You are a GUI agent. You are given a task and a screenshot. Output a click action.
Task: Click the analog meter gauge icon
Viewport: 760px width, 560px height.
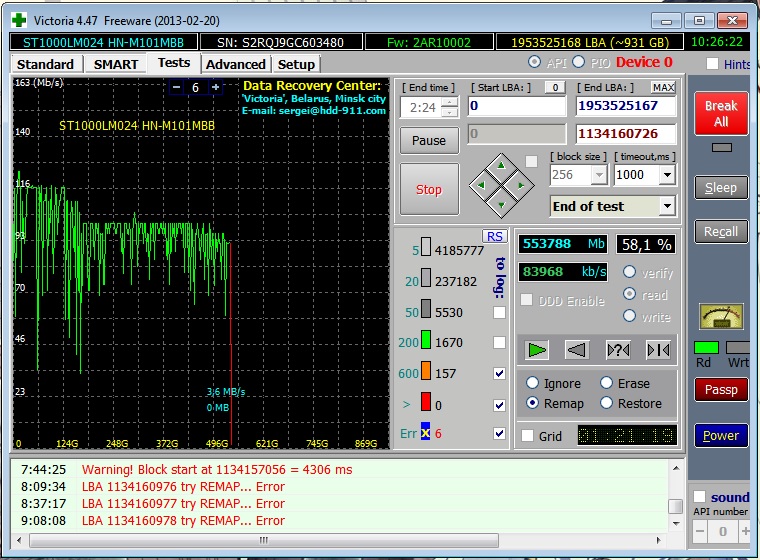(x=720, y=316)
